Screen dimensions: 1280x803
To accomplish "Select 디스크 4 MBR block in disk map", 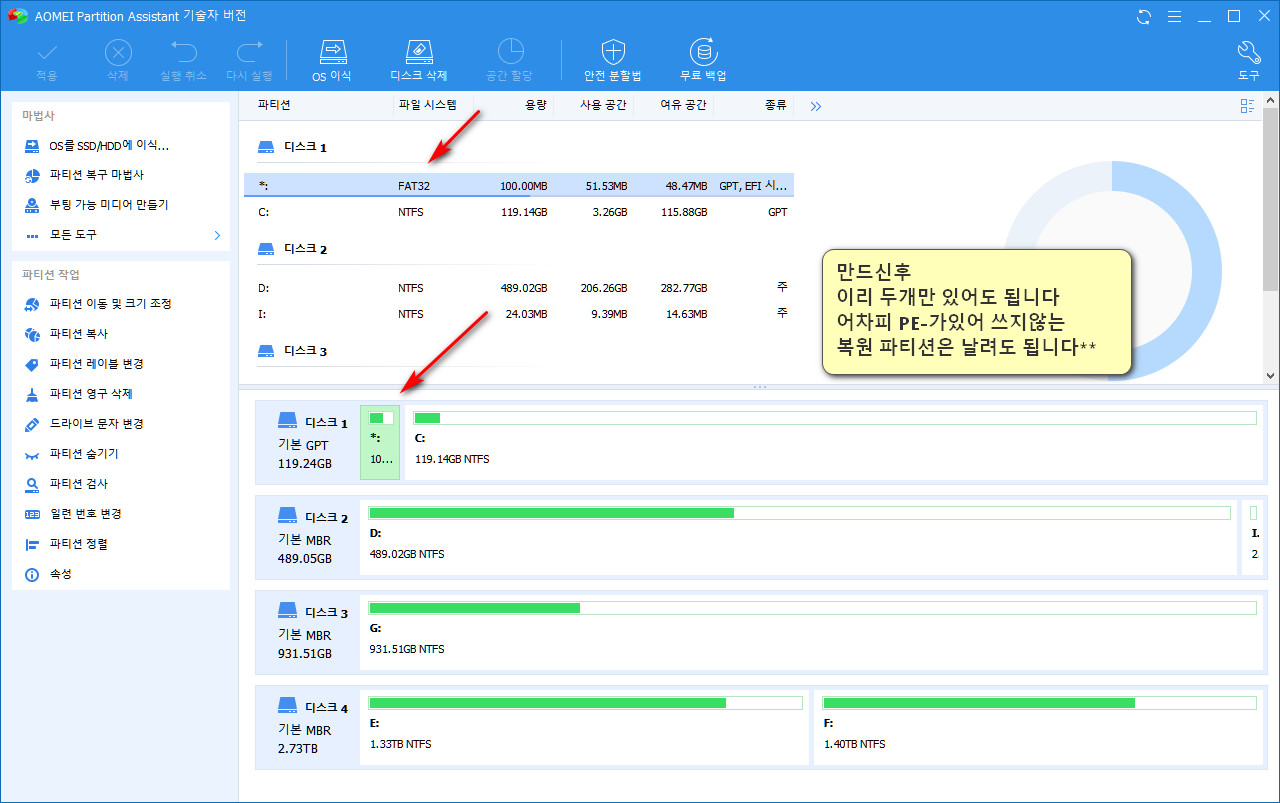I will pos(307,728).
